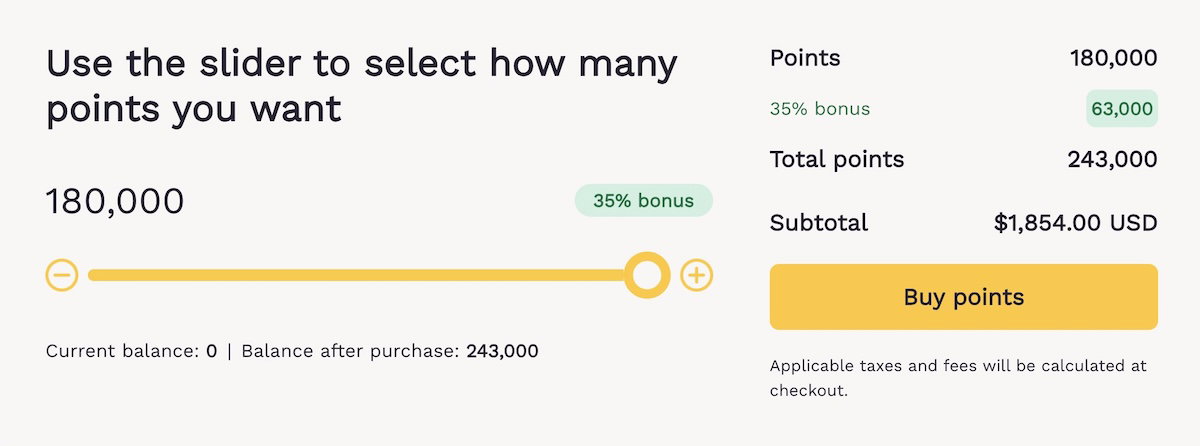Select the 35% bonus label in summary
The image size is (1200, 446).
coord(820,109)
